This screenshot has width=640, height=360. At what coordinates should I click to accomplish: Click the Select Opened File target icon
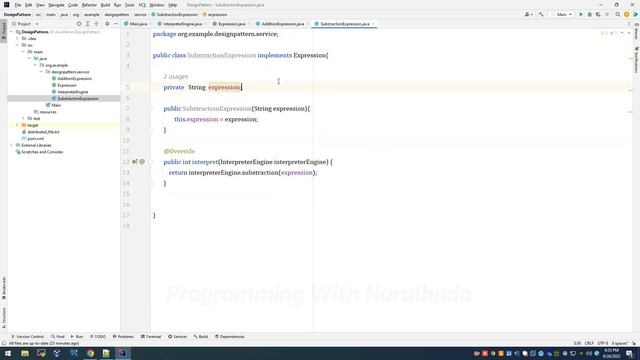[79, 24]
